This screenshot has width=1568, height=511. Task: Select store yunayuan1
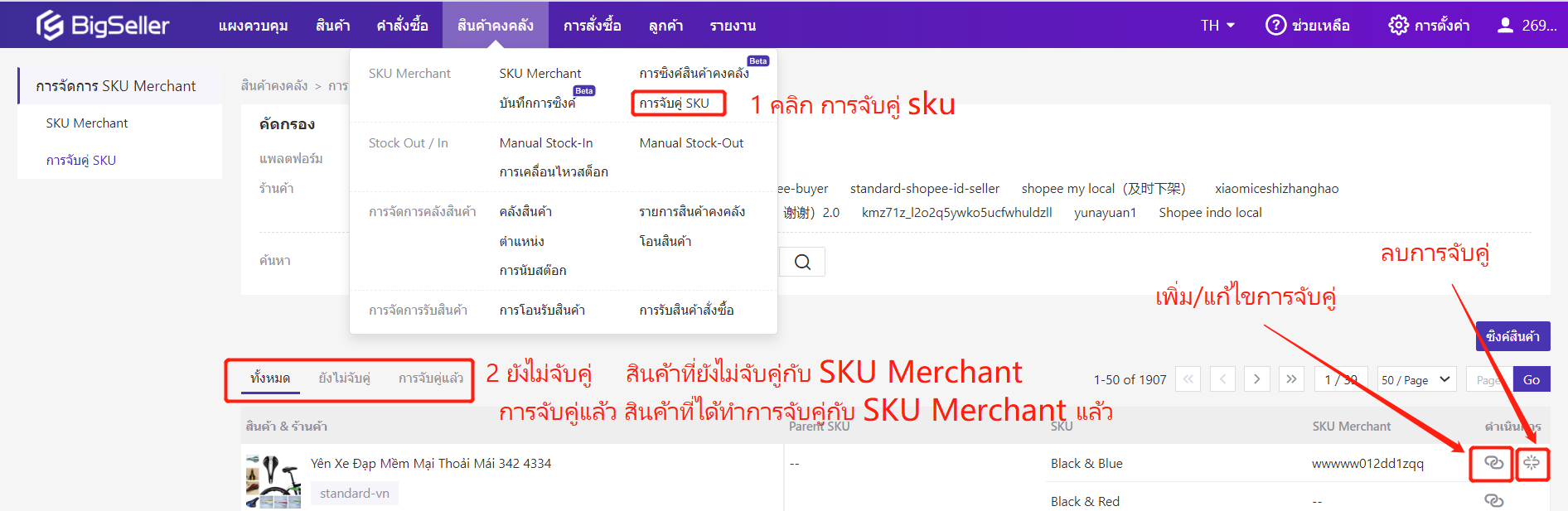click(1105, 212)
